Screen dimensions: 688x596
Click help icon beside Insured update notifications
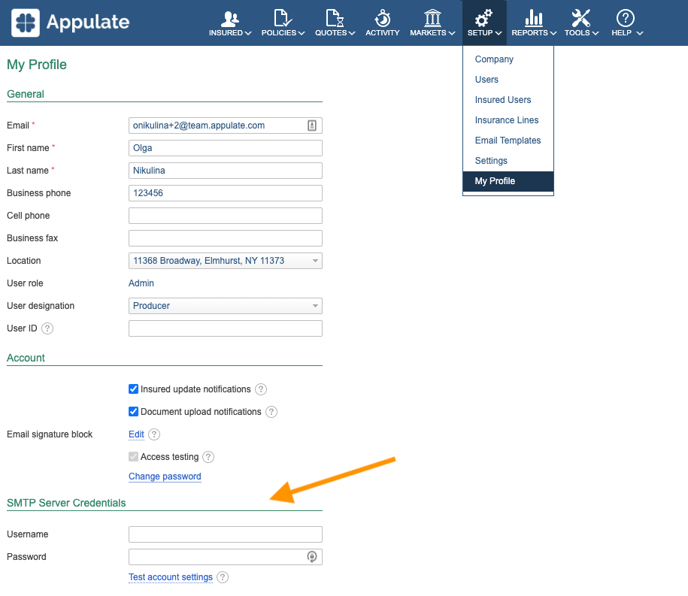click(261, 389)
